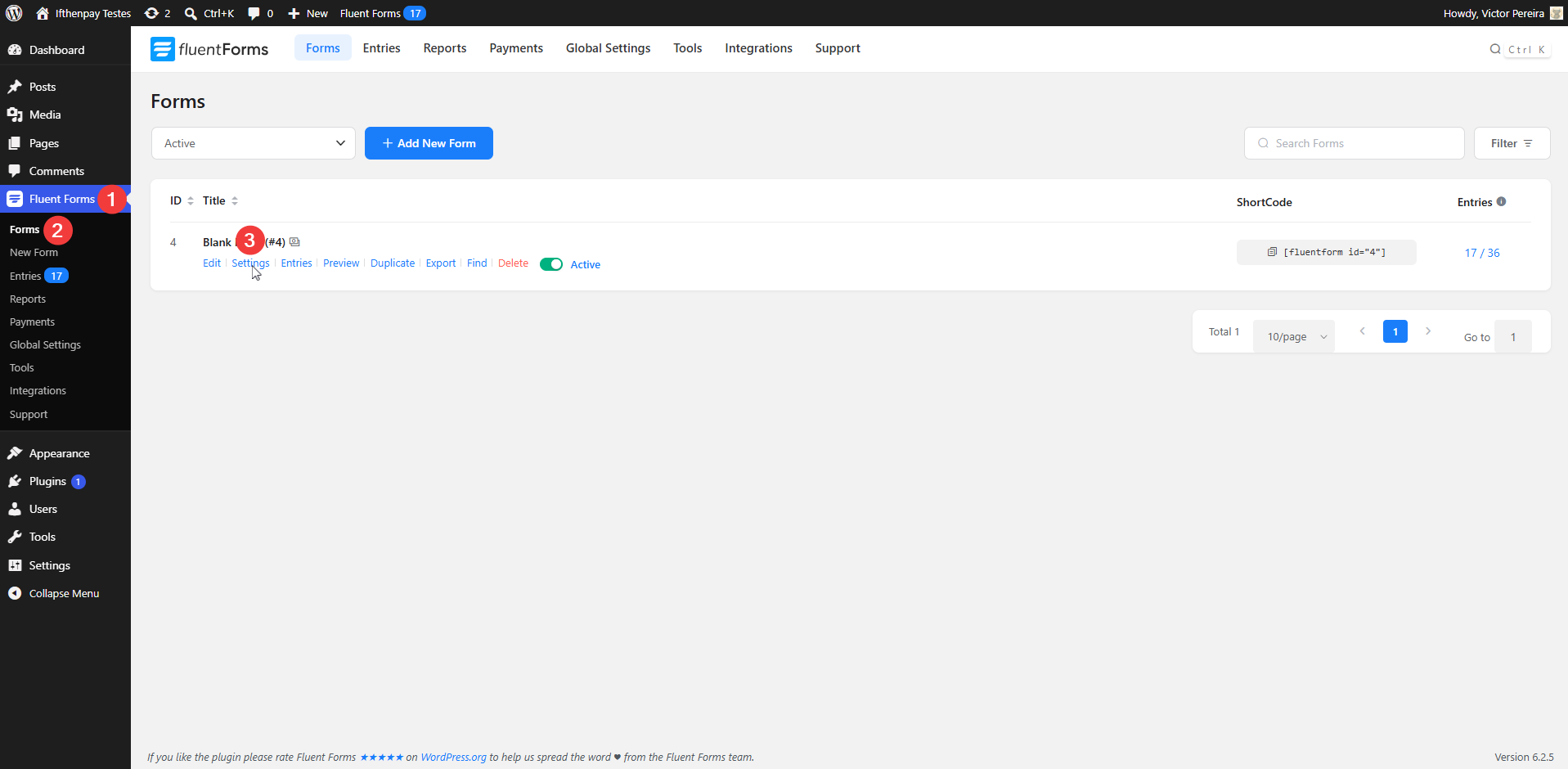Expand the 10/page size dropdown
1568x769 pixels.
pos(1294,336)
